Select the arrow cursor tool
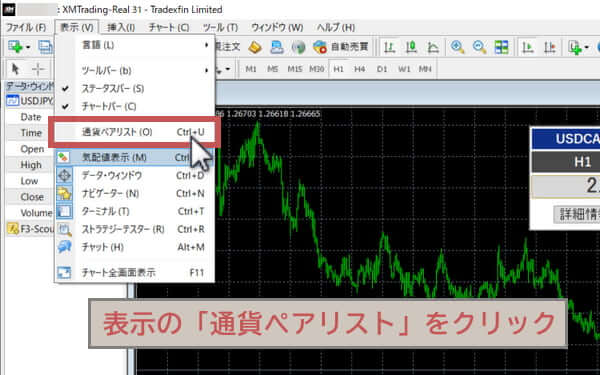The width and height of the screenshot is (600, 375). pyautogui.click(x=16, y=69)
